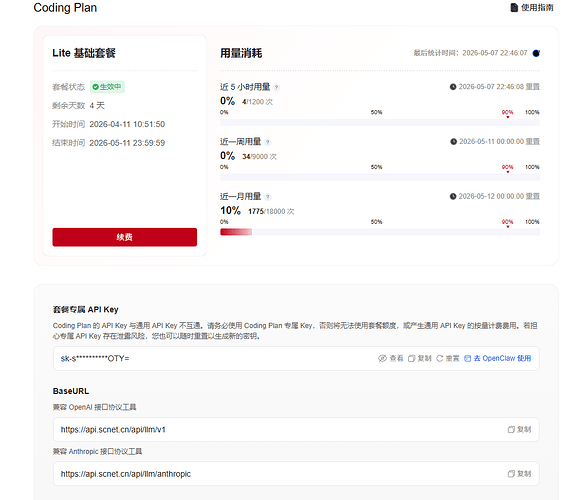Click the clock icon beside 2026-05-07 22:46:08 重置

click(x=453, y=87)
